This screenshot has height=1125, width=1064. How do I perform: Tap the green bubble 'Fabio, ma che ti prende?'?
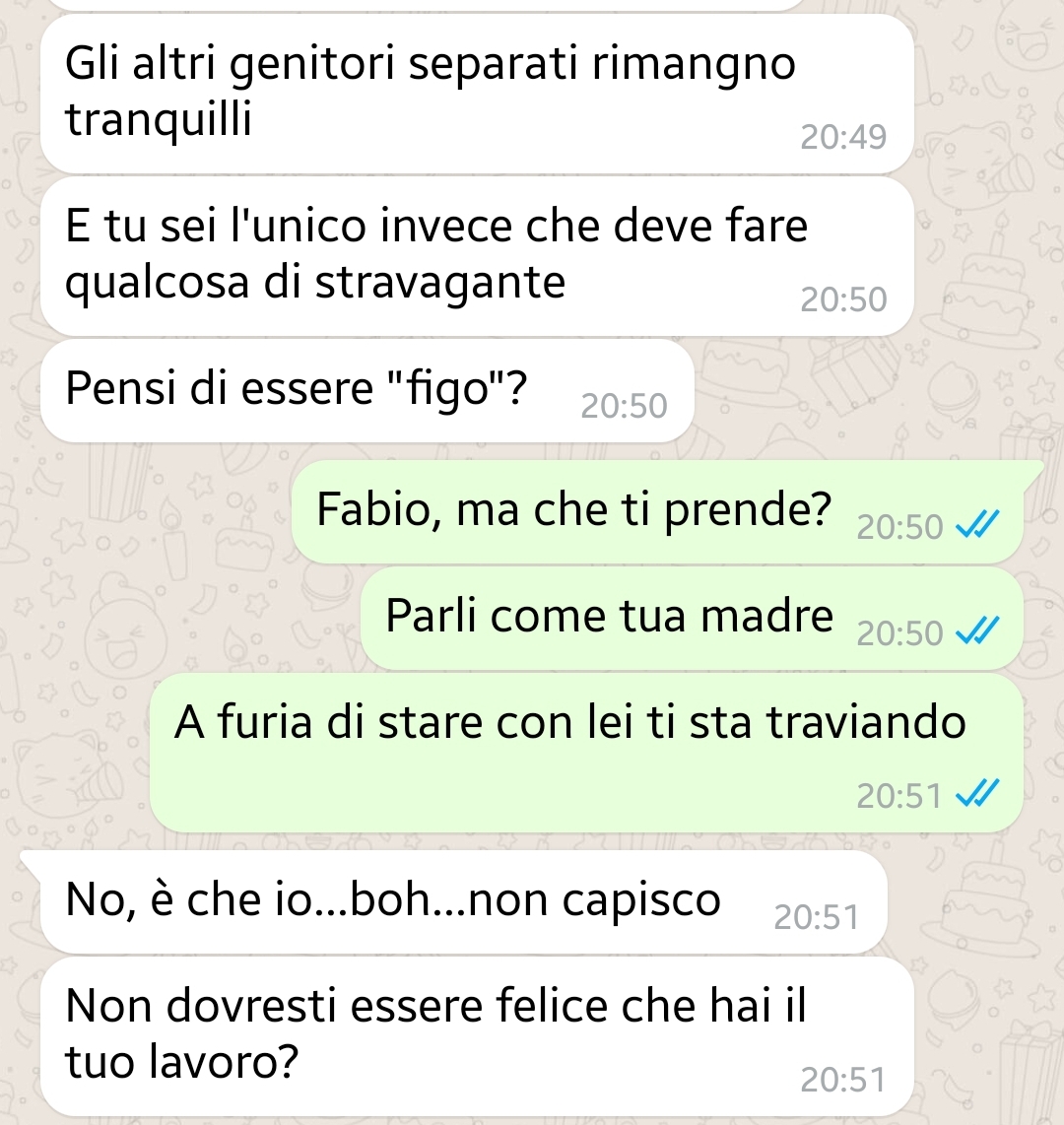(x=657, y=511)
